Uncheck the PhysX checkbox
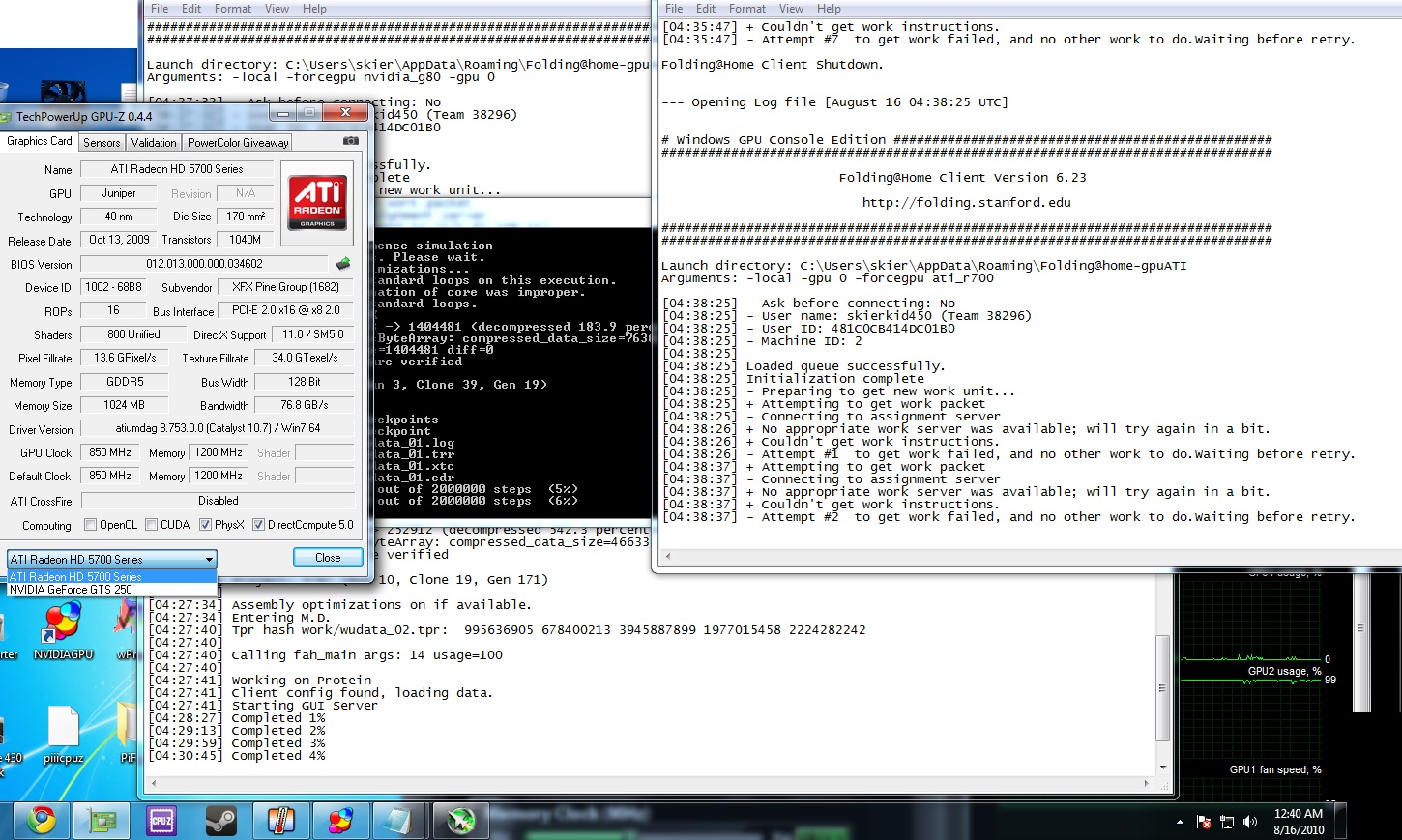 click(205, 525)
